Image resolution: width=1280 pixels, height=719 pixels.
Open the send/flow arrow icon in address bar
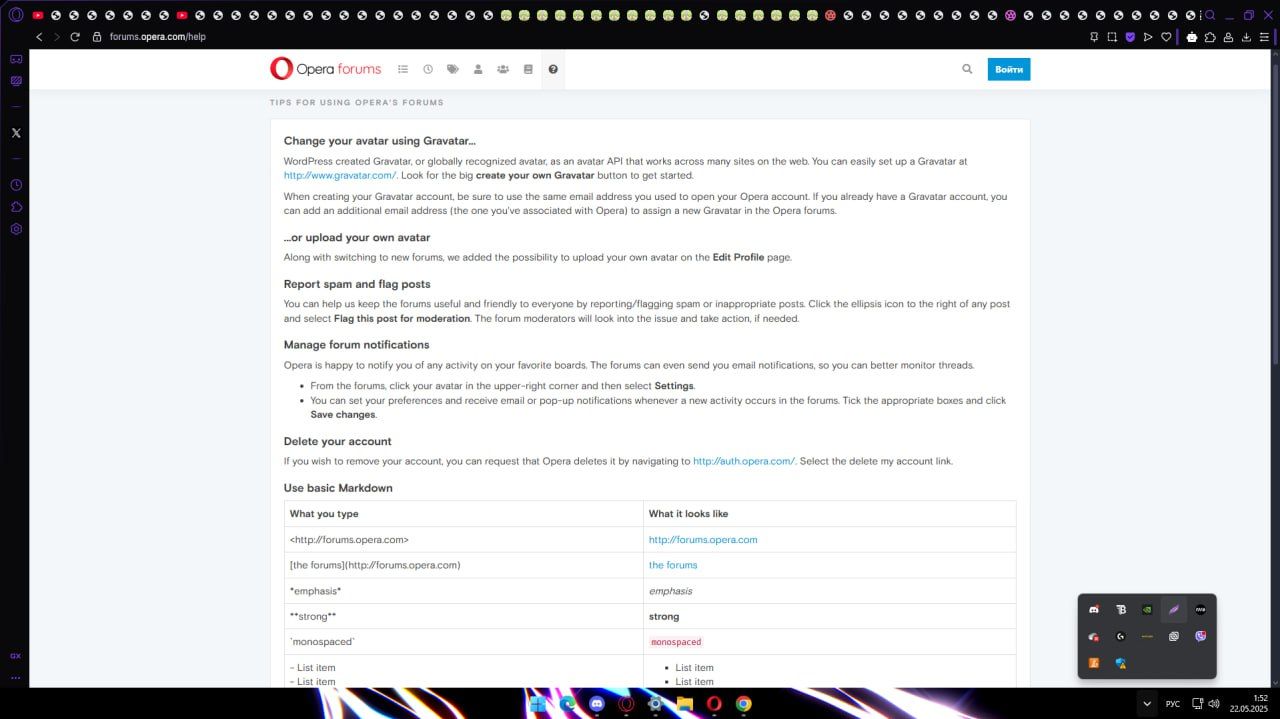tap(1148, 37)
